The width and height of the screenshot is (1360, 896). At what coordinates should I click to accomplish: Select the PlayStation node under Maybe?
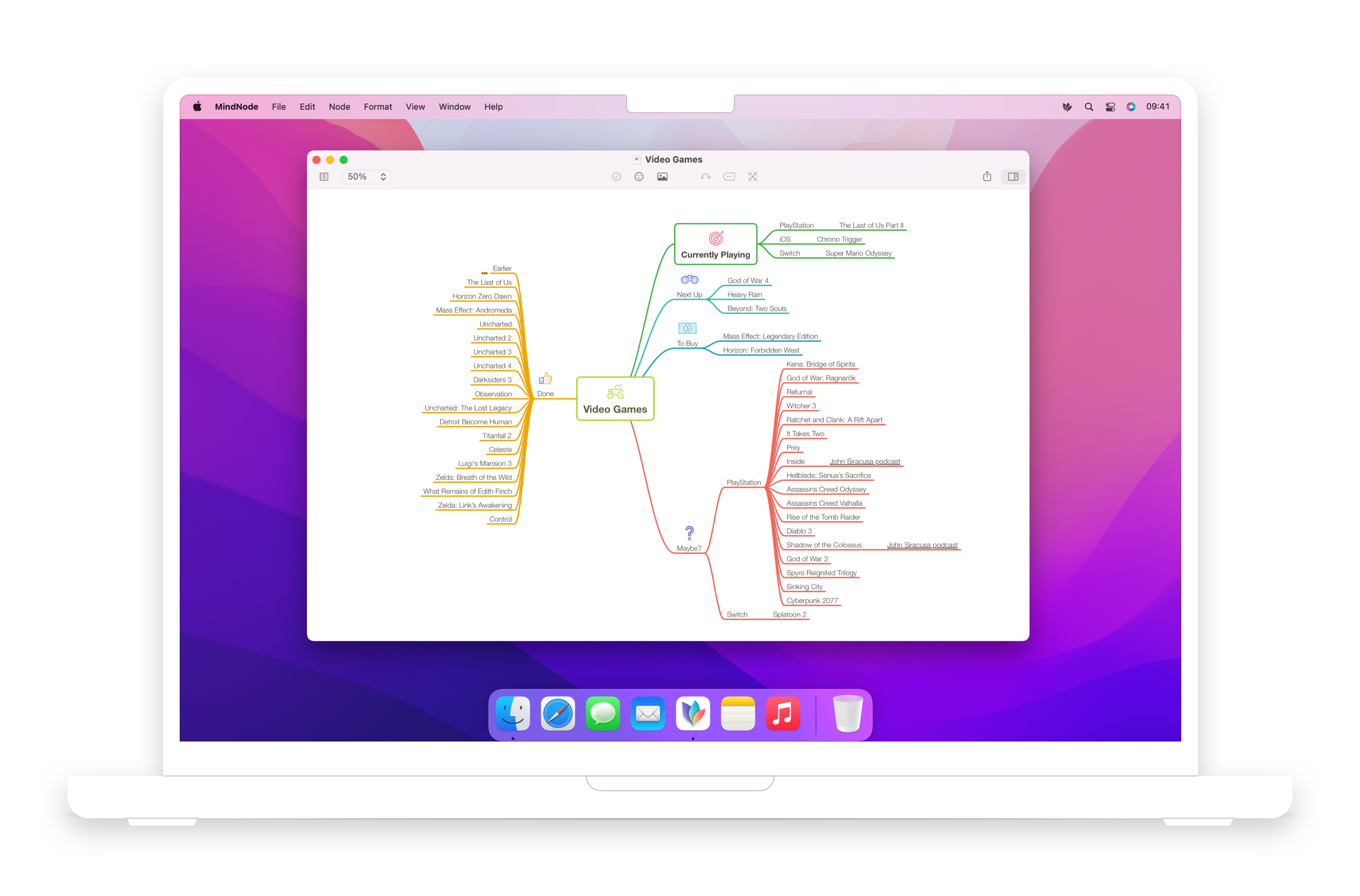tap(744, 483)
